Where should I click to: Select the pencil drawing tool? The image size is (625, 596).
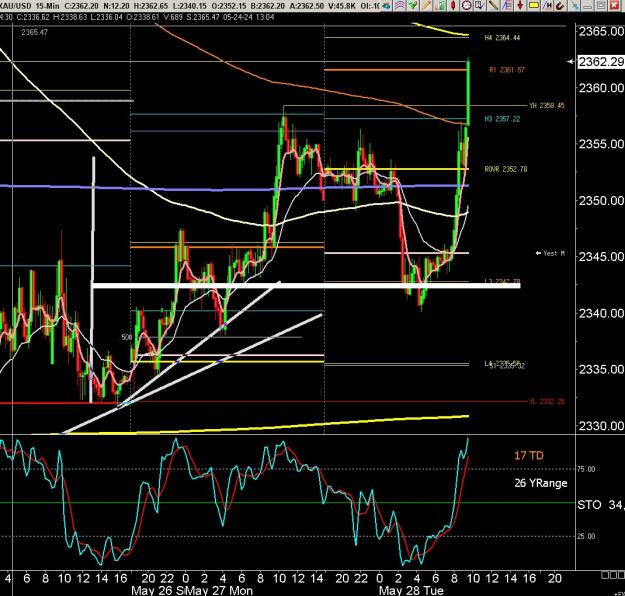pos(426,6)
